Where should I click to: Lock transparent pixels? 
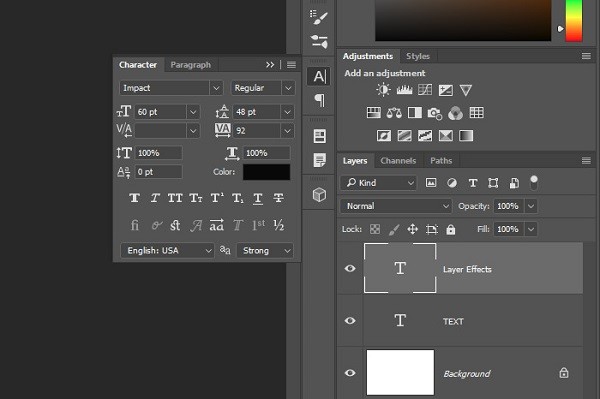[375, 229]
